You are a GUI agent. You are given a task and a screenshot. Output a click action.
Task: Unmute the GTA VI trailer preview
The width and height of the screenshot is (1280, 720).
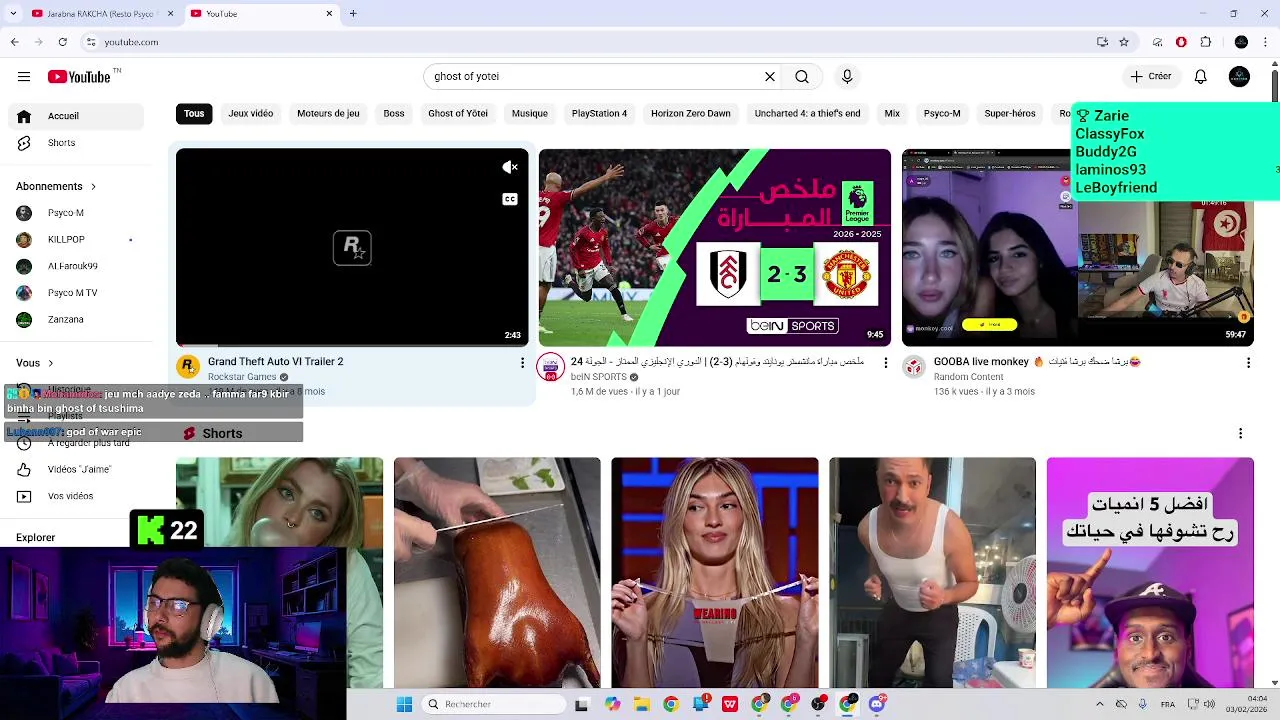[510, 167]
